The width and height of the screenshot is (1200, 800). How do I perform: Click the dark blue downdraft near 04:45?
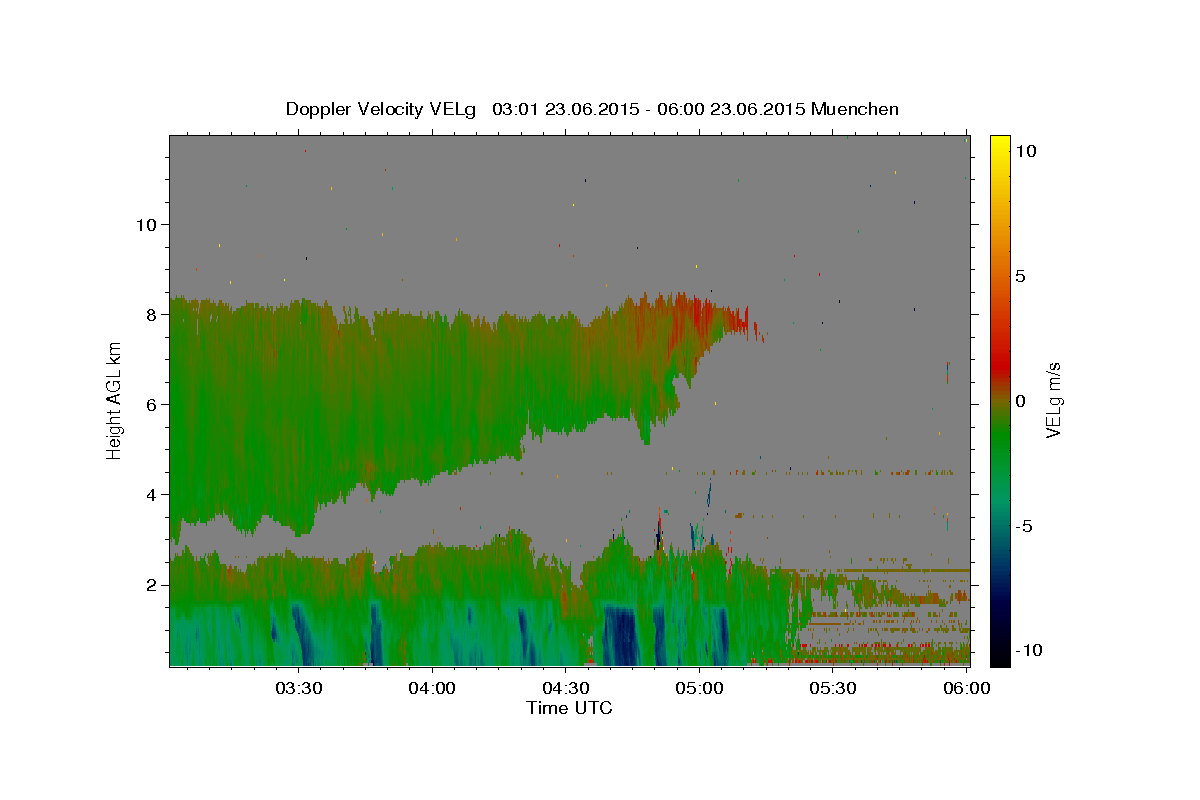click(x=620, y=635)
